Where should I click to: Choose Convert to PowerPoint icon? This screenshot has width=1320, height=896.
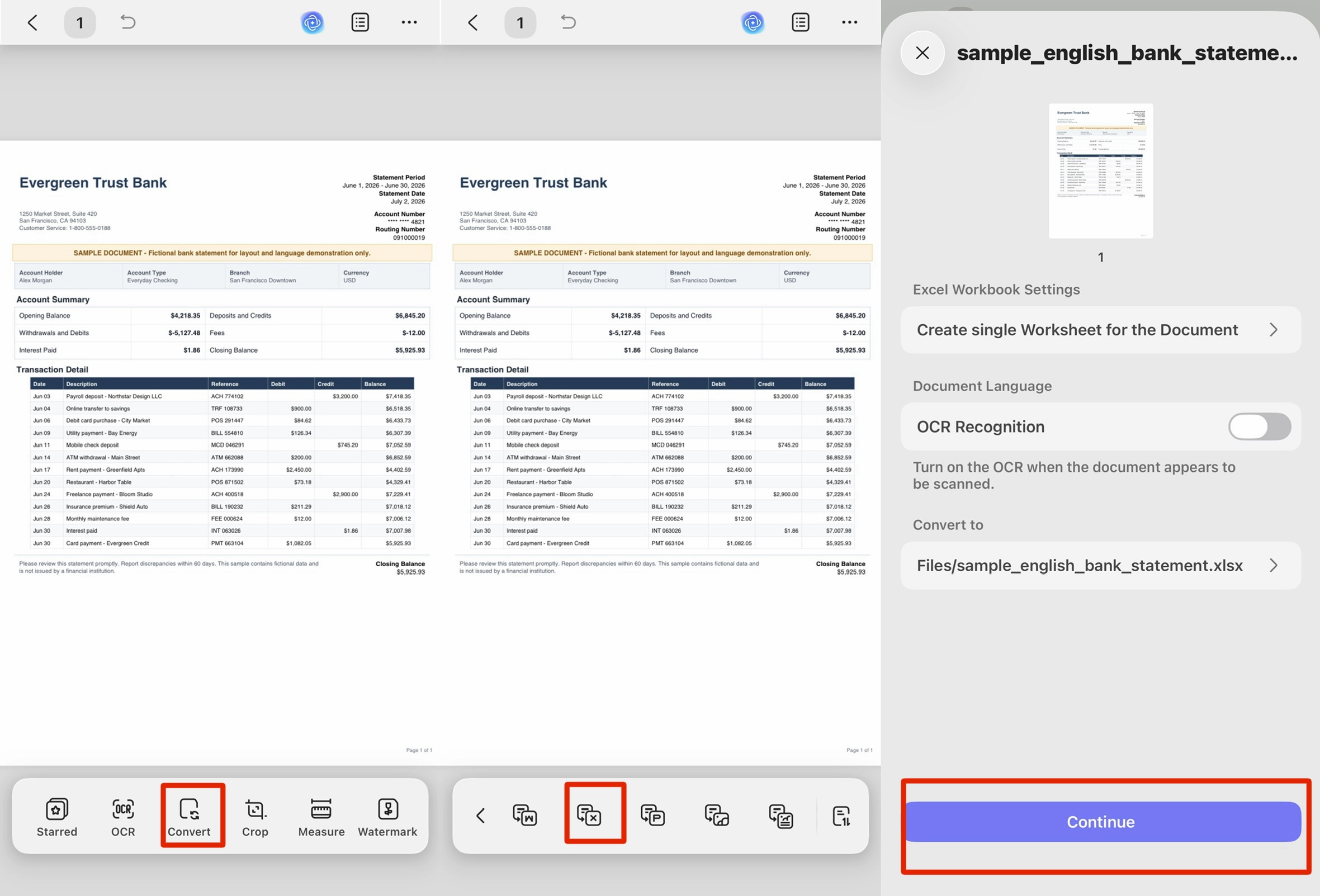pyautogui.click(x=652, y=815)
